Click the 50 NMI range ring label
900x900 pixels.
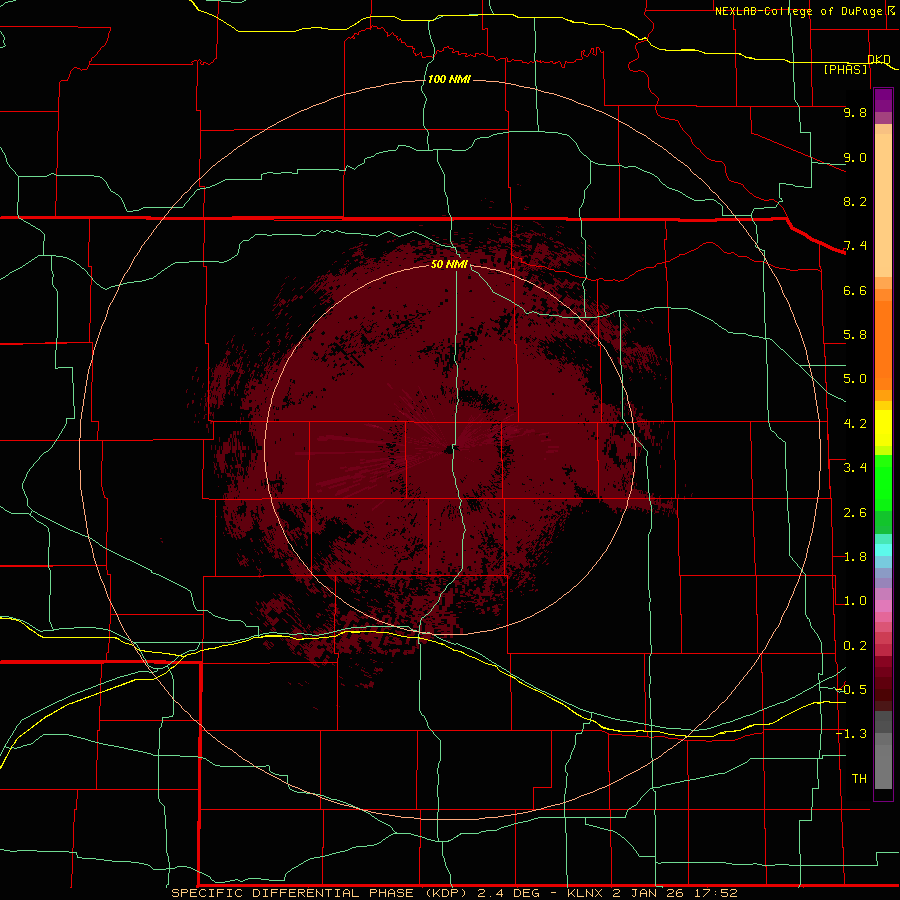tap(449, 264)
